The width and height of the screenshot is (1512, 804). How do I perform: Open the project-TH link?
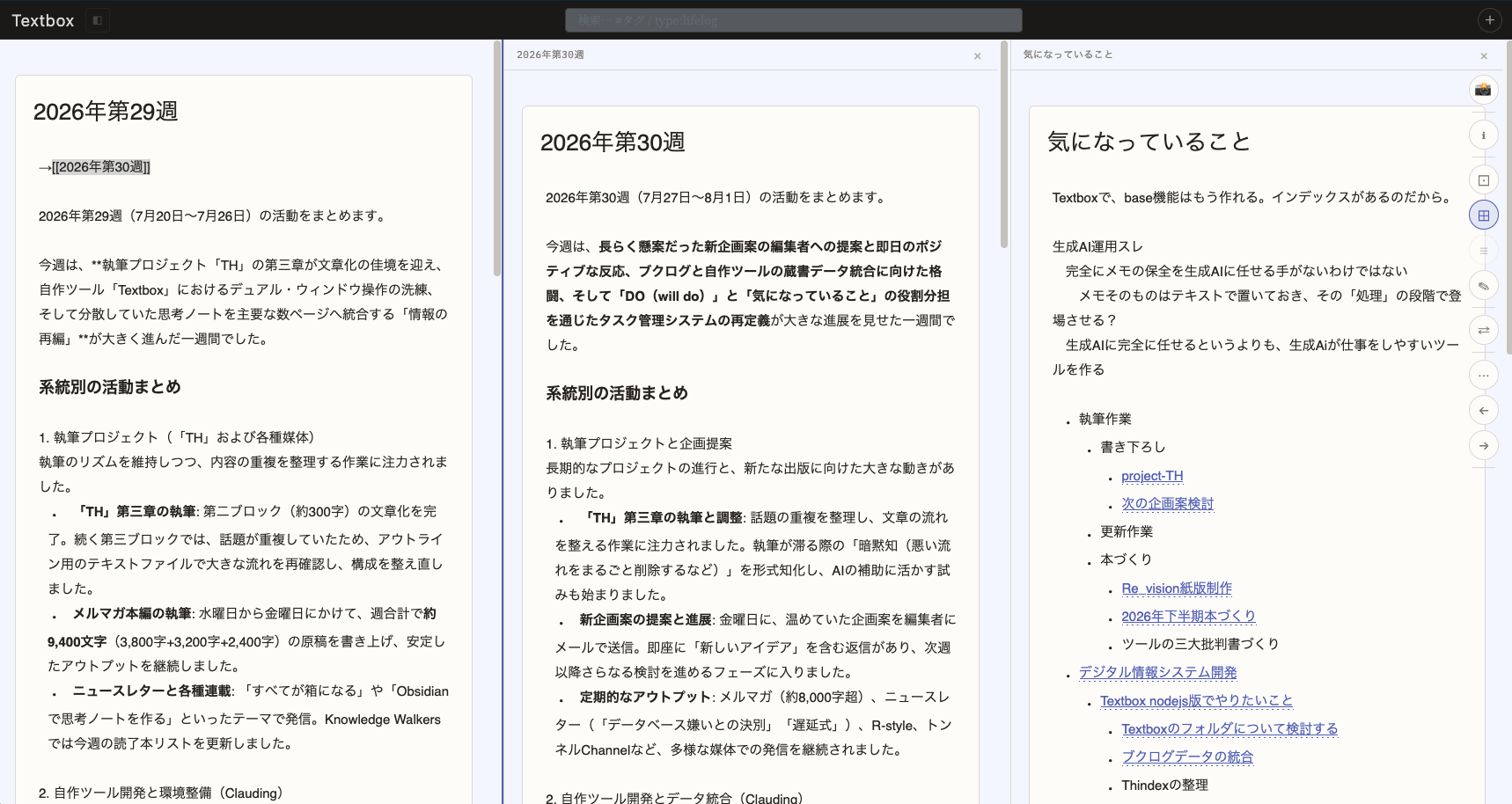(1152, 476)
